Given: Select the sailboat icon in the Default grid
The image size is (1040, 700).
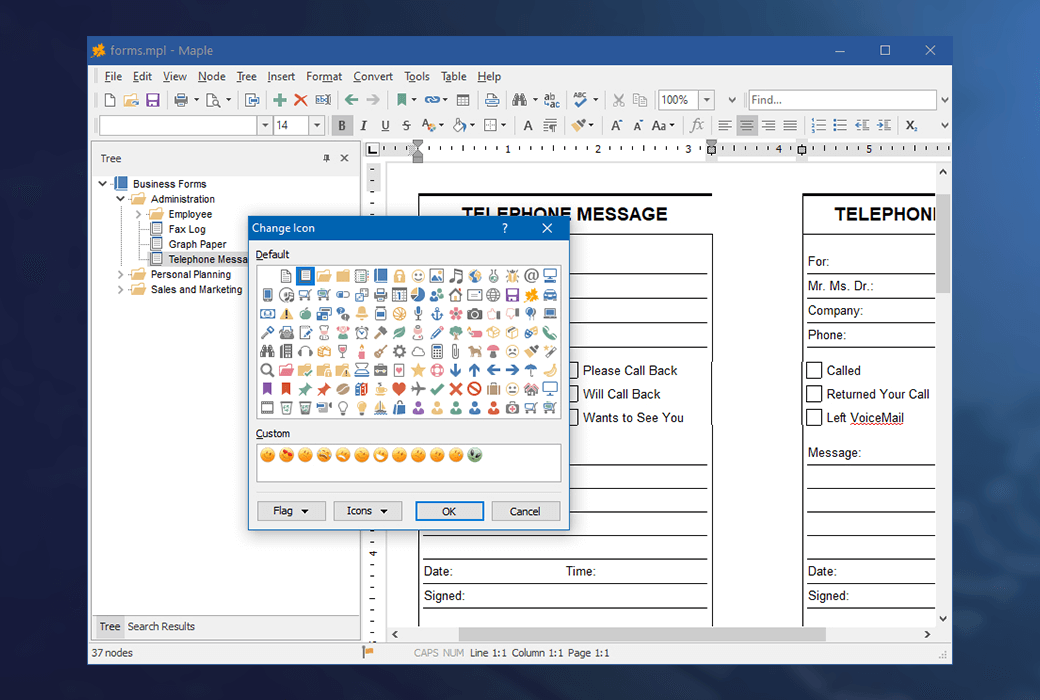Looking at the screenshot, I should coord(381,408).
